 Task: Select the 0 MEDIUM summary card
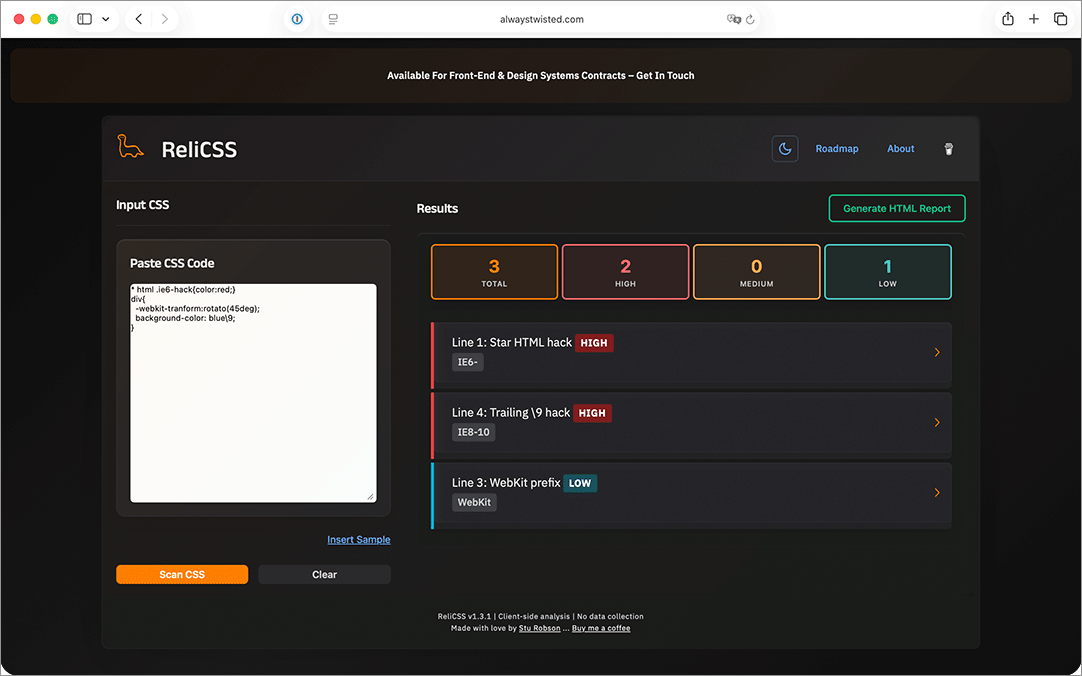(x=756, y=272)
